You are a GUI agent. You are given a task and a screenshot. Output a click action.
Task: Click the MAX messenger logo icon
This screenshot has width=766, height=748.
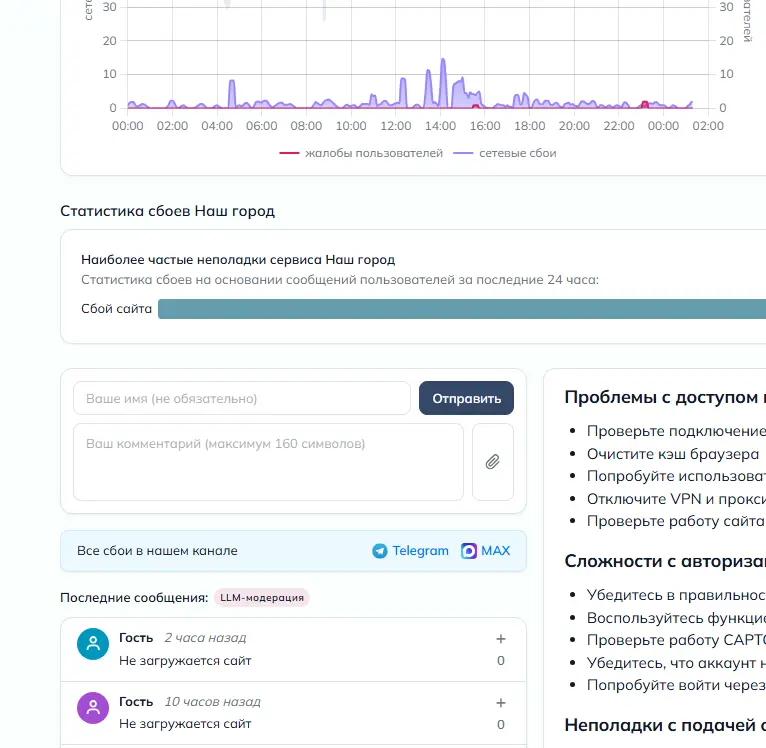coord(468,551)
